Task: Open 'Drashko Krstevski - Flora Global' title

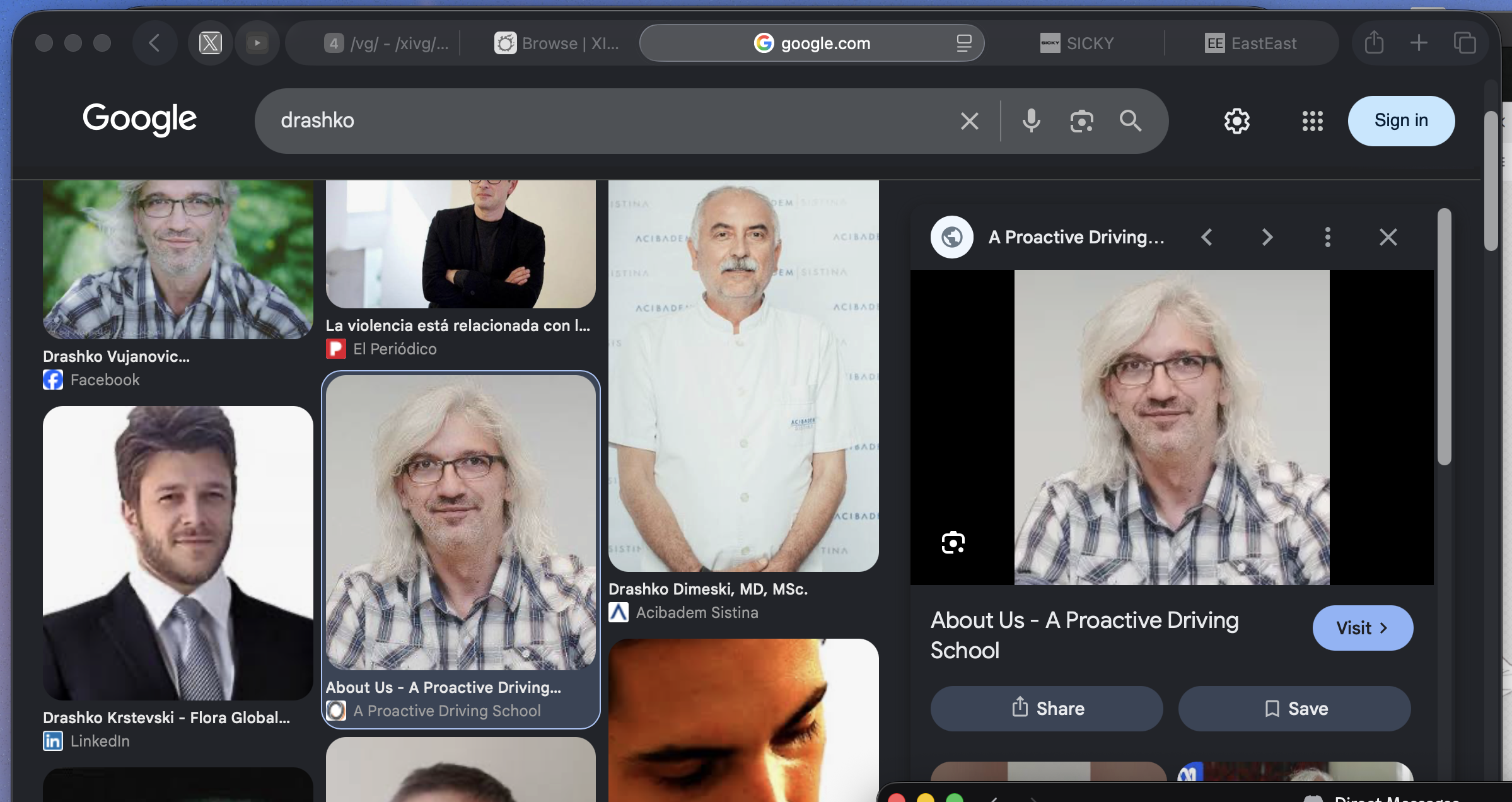Action: [x=166, y=718]
